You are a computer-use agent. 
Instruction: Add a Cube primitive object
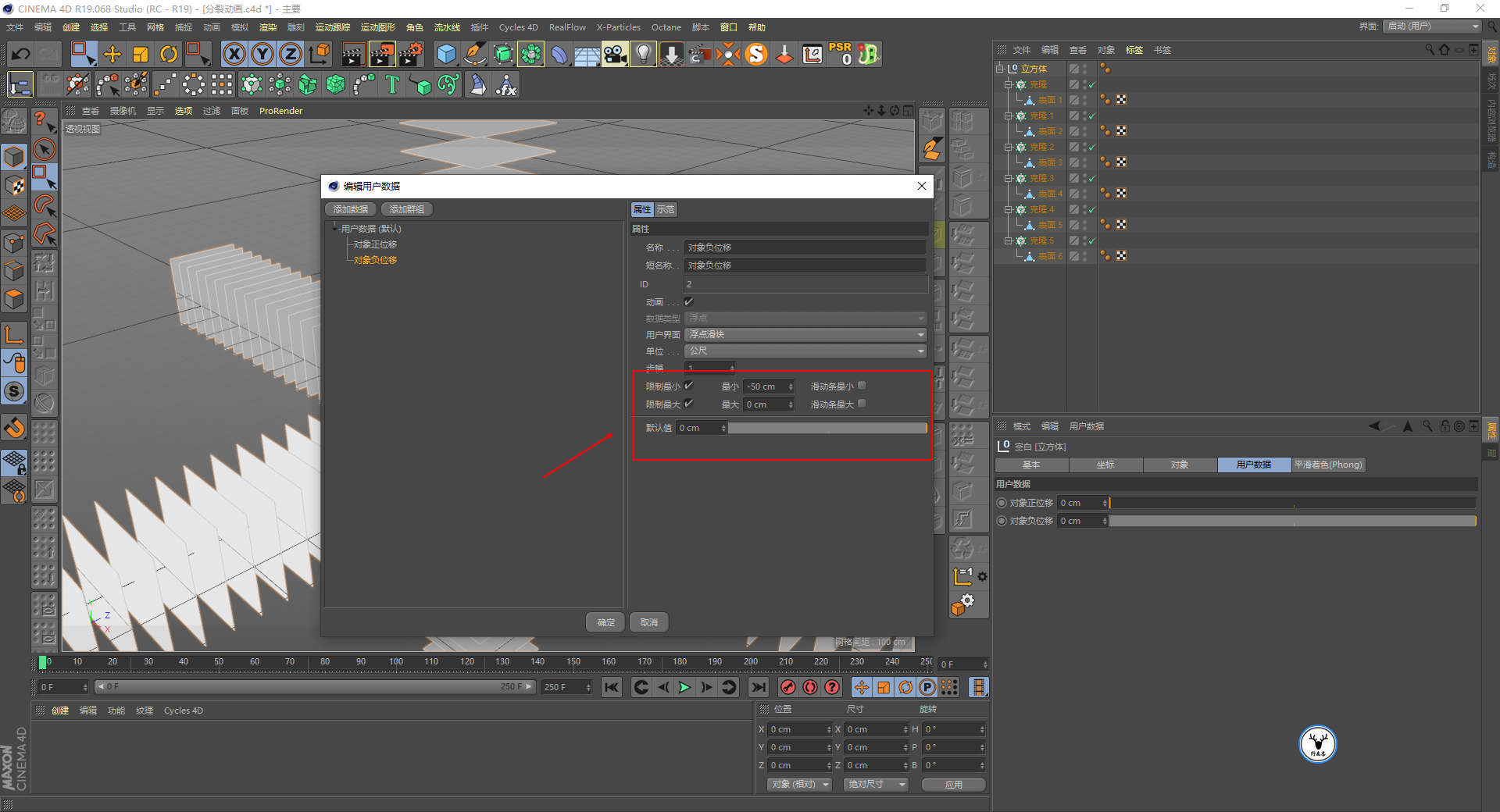pyautogui.click(x=446, y=54)
